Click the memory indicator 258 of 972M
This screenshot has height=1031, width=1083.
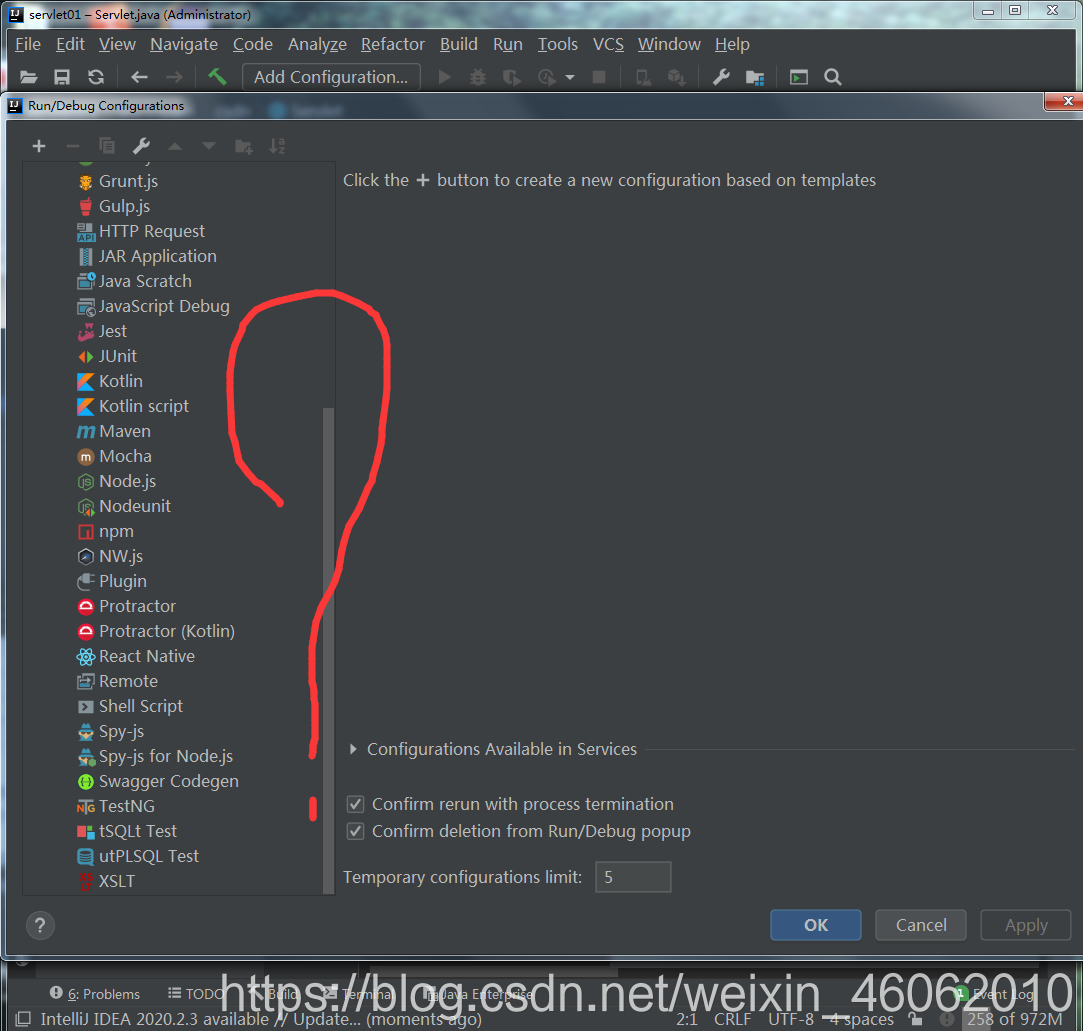click(1014, 1019)
